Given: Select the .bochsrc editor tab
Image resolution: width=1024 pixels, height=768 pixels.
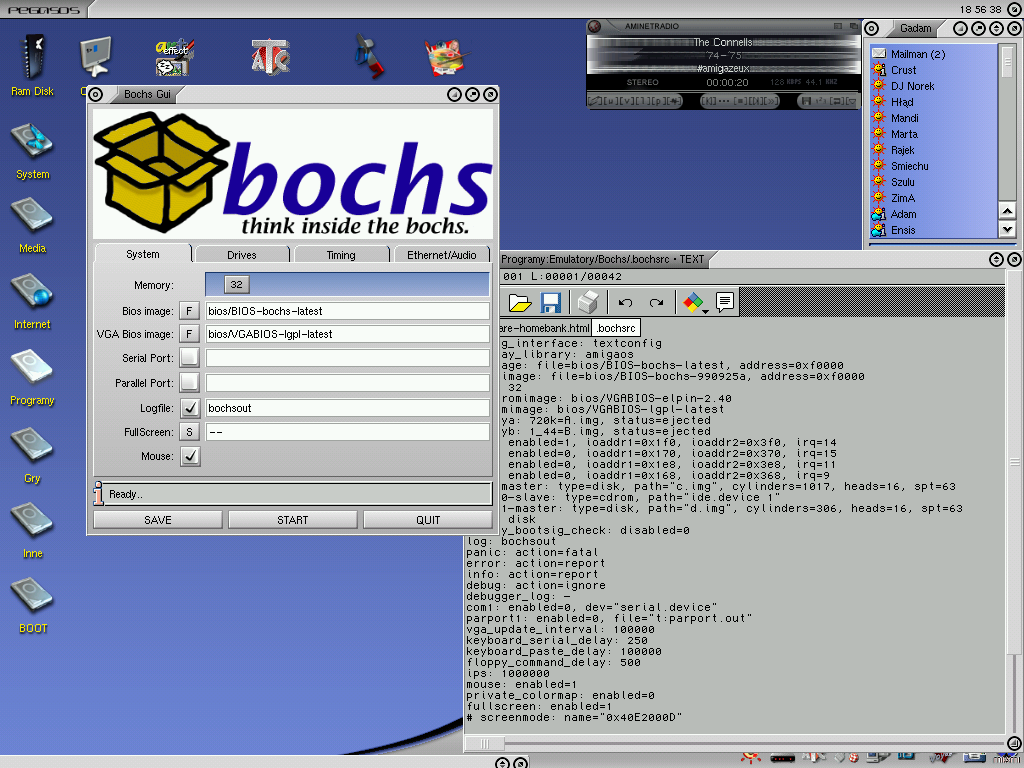Looking at the screenshot, I should coord(616,328).
